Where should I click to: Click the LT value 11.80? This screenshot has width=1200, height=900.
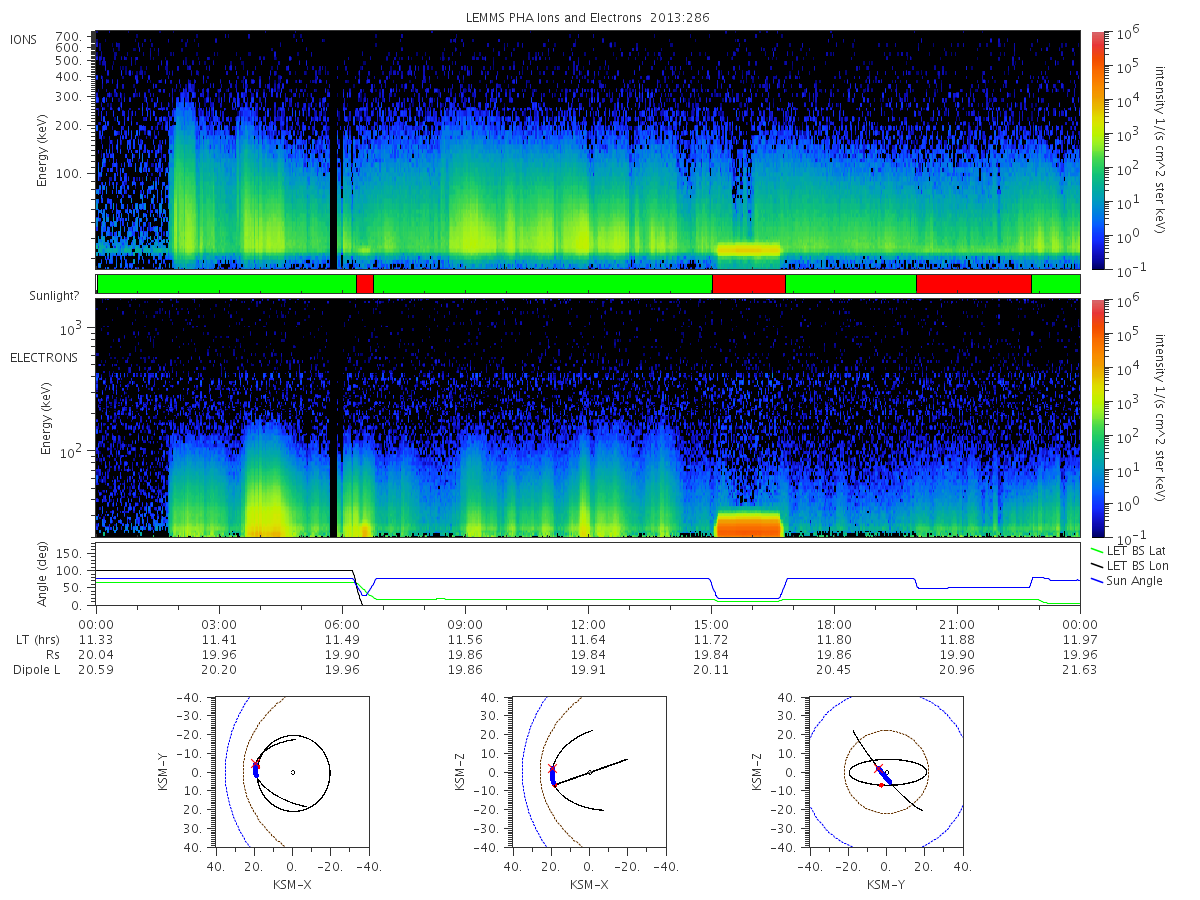click(834, 639)
